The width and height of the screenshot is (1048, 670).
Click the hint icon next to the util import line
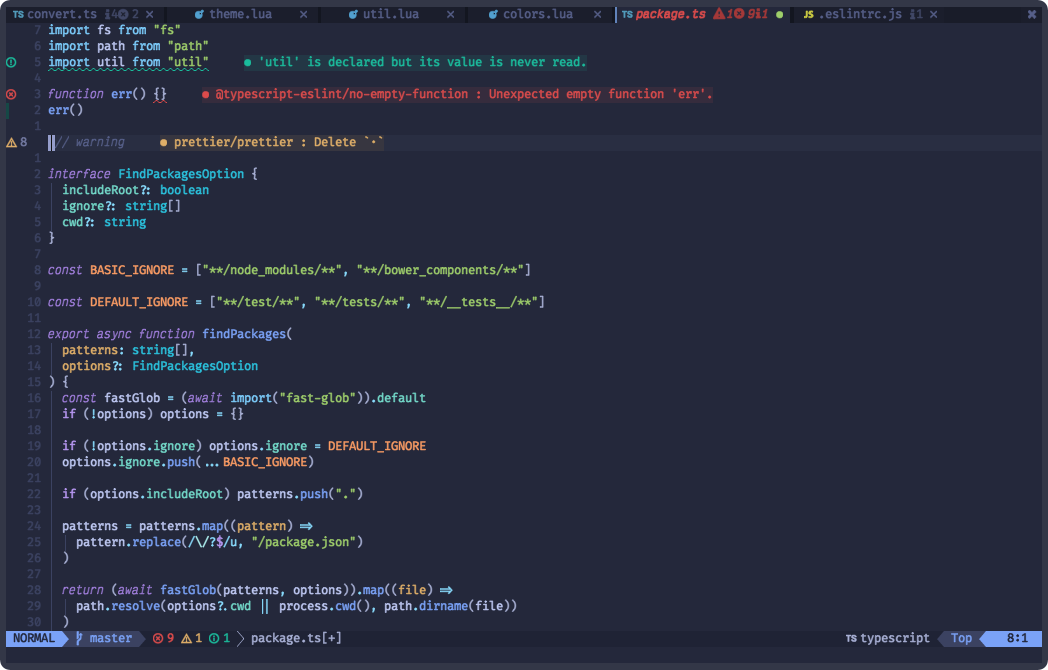[x=10, y=61]
